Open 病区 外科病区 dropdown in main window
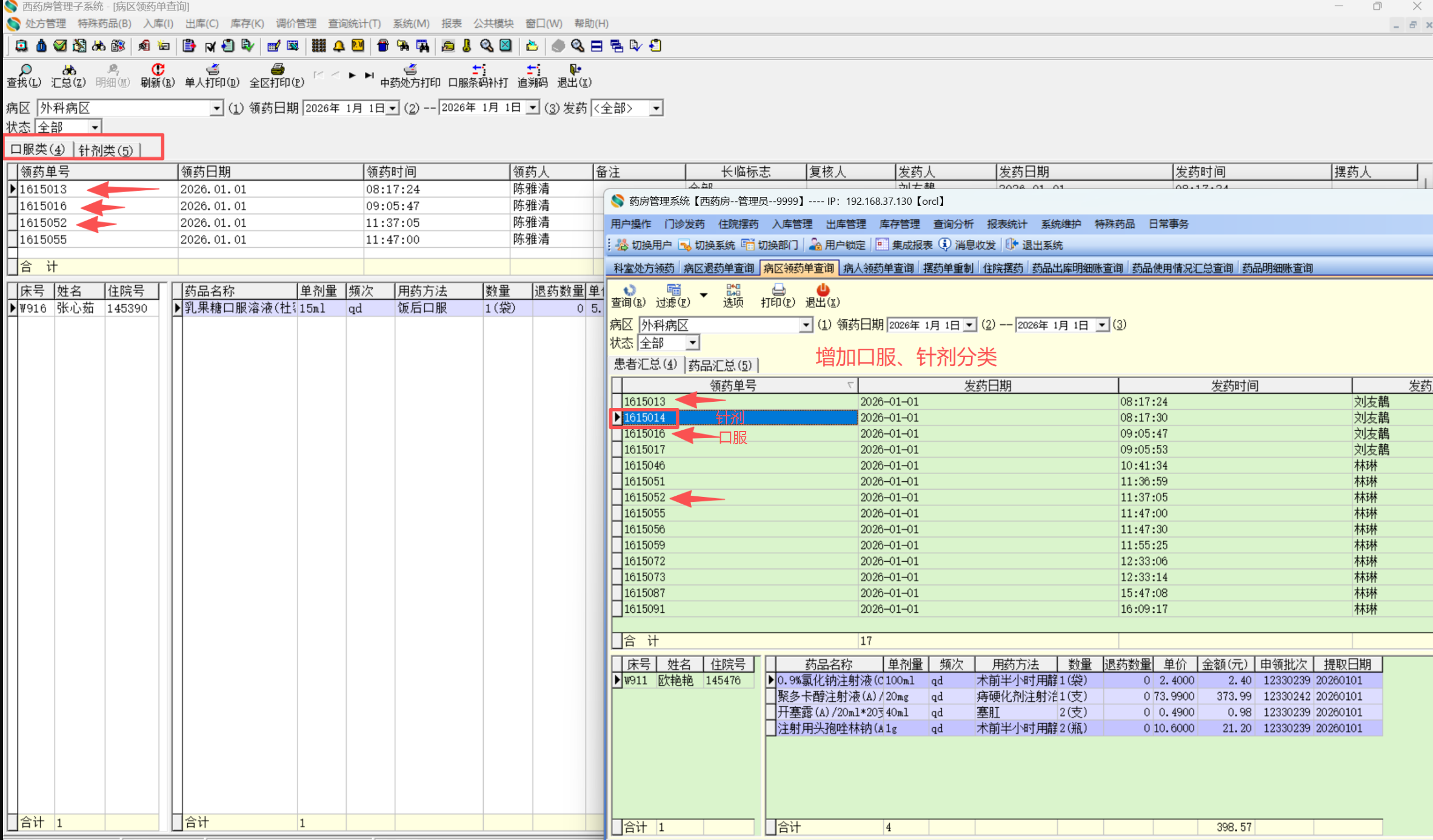1433x840 pixels. click(x=216, y=108)
